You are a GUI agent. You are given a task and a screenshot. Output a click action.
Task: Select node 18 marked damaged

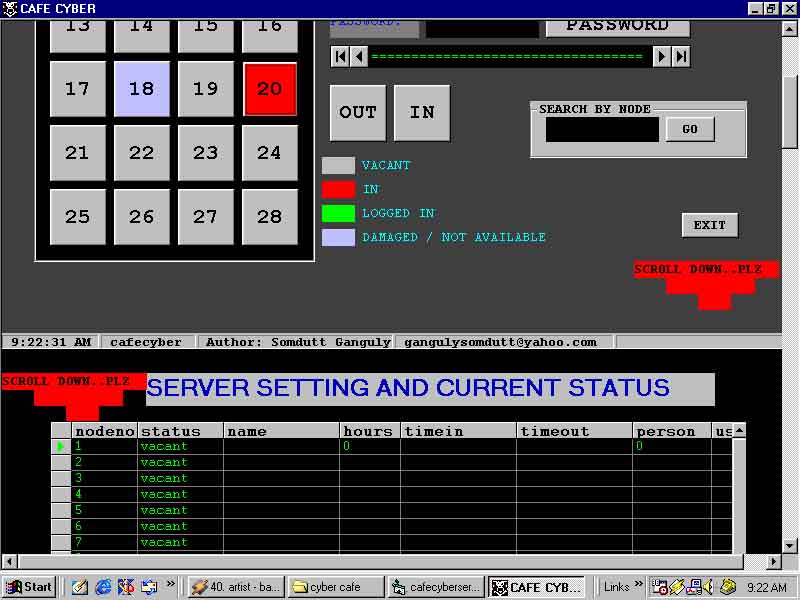pyautogui.click(x=142, y=89)
